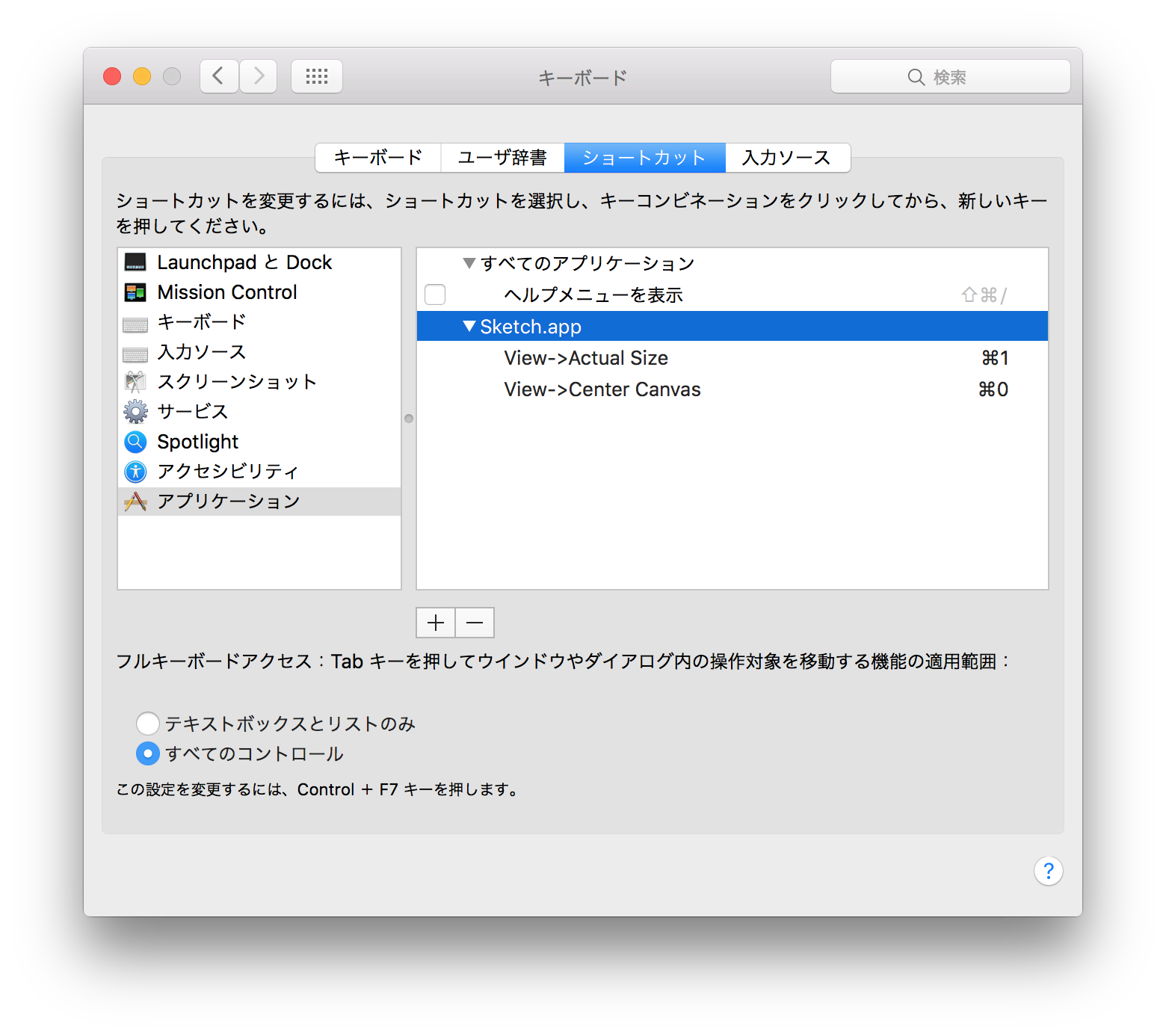Select the 入力ソース row in the category list
1166x1036 pixels.
(x=259, y=352)
